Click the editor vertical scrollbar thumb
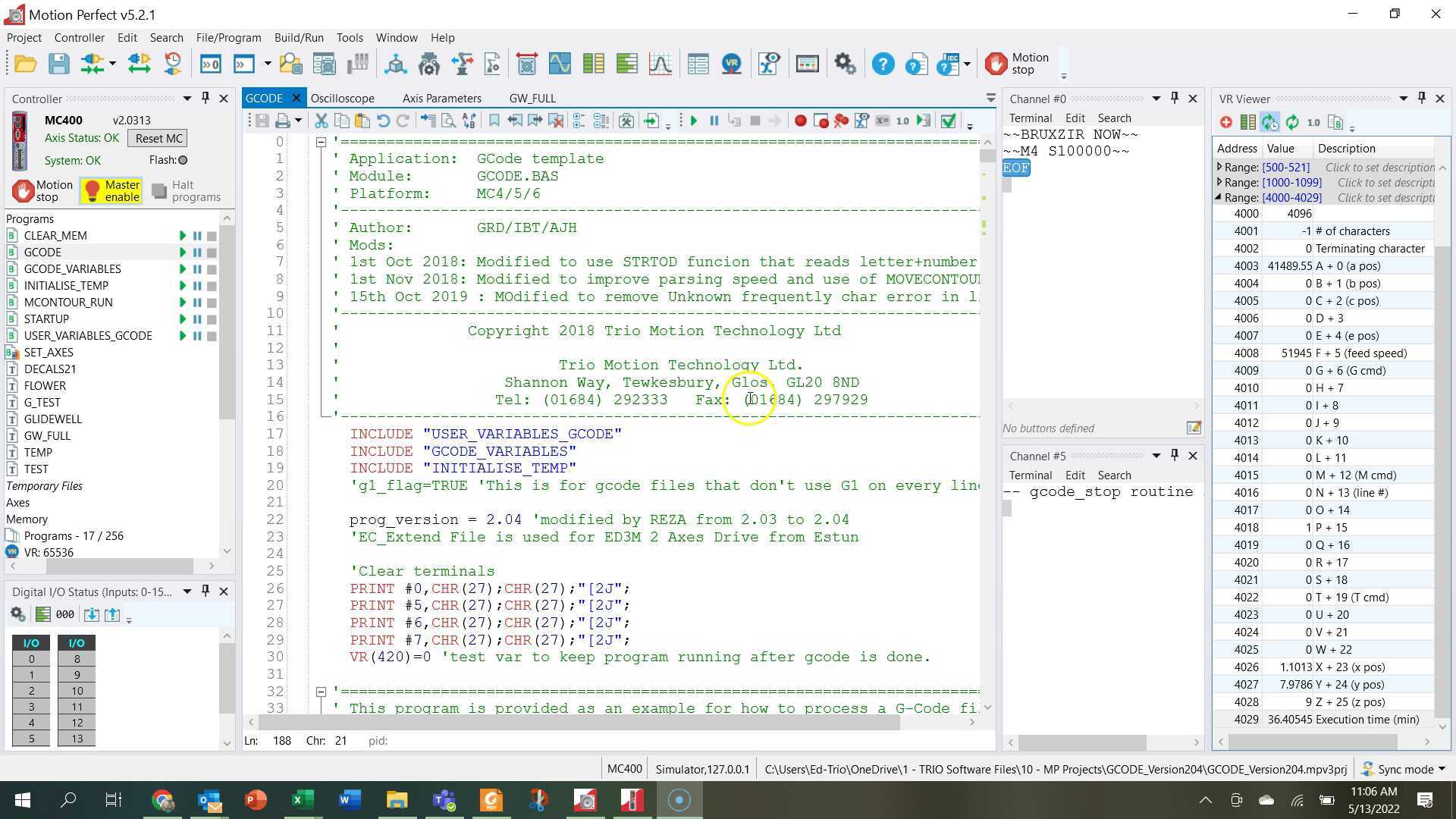The height and width of the screenshot is (819, 1456). (x=987, y=155)
